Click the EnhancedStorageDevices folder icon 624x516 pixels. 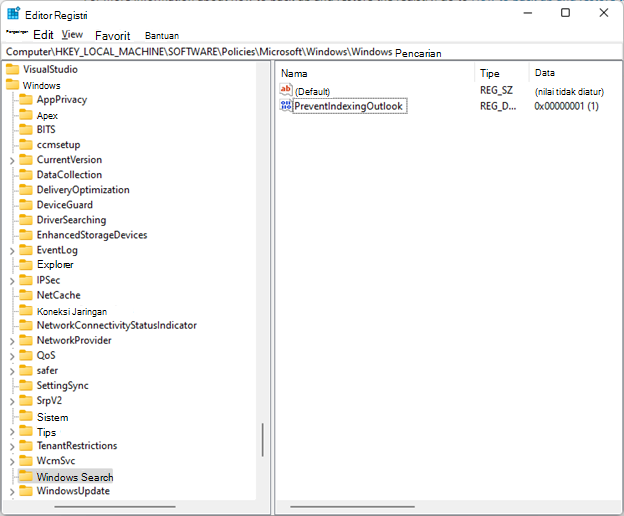[26, 235]
